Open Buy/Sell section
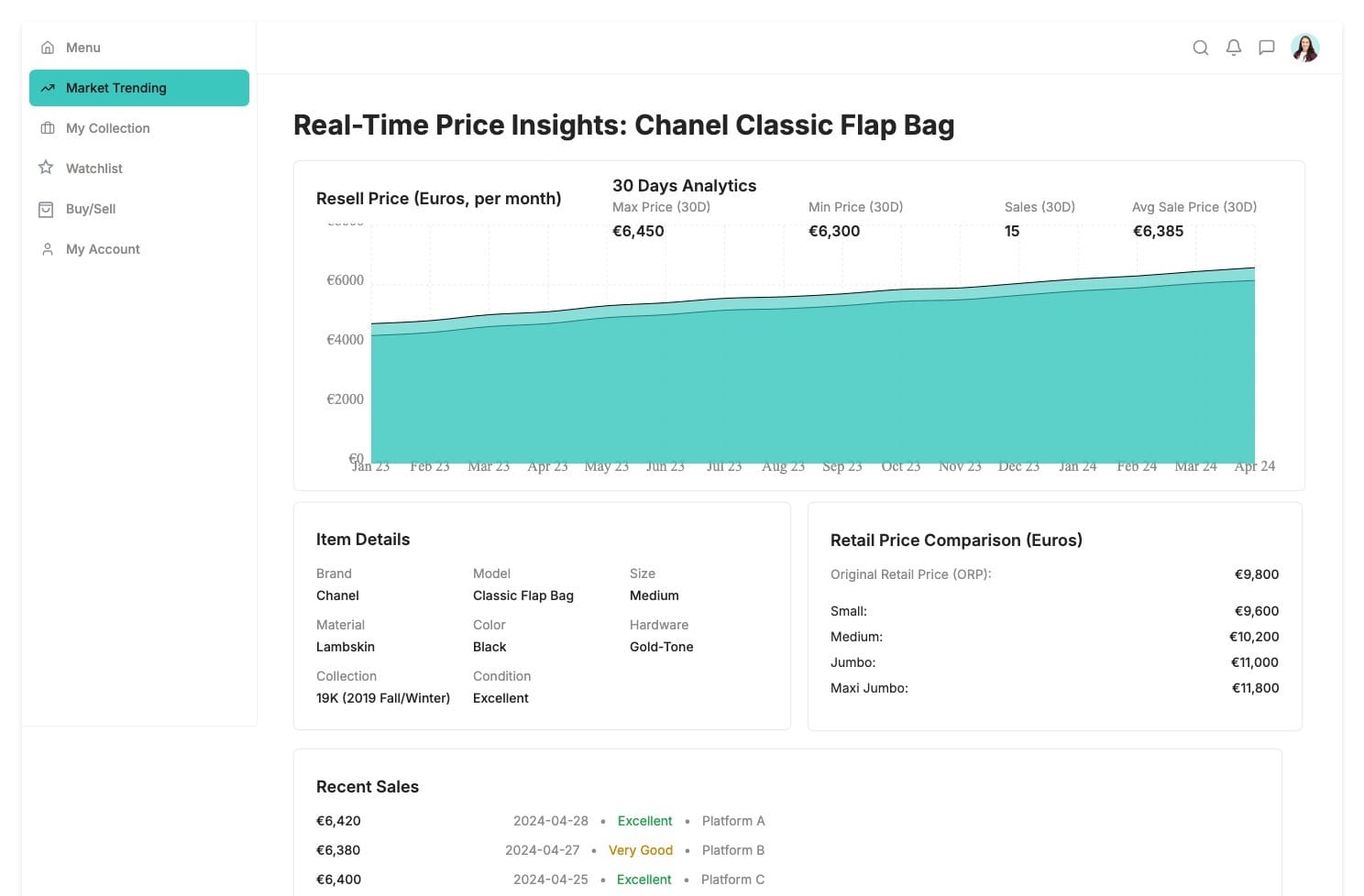This screenshot has width=1364, height=896. tap(139, 209)
